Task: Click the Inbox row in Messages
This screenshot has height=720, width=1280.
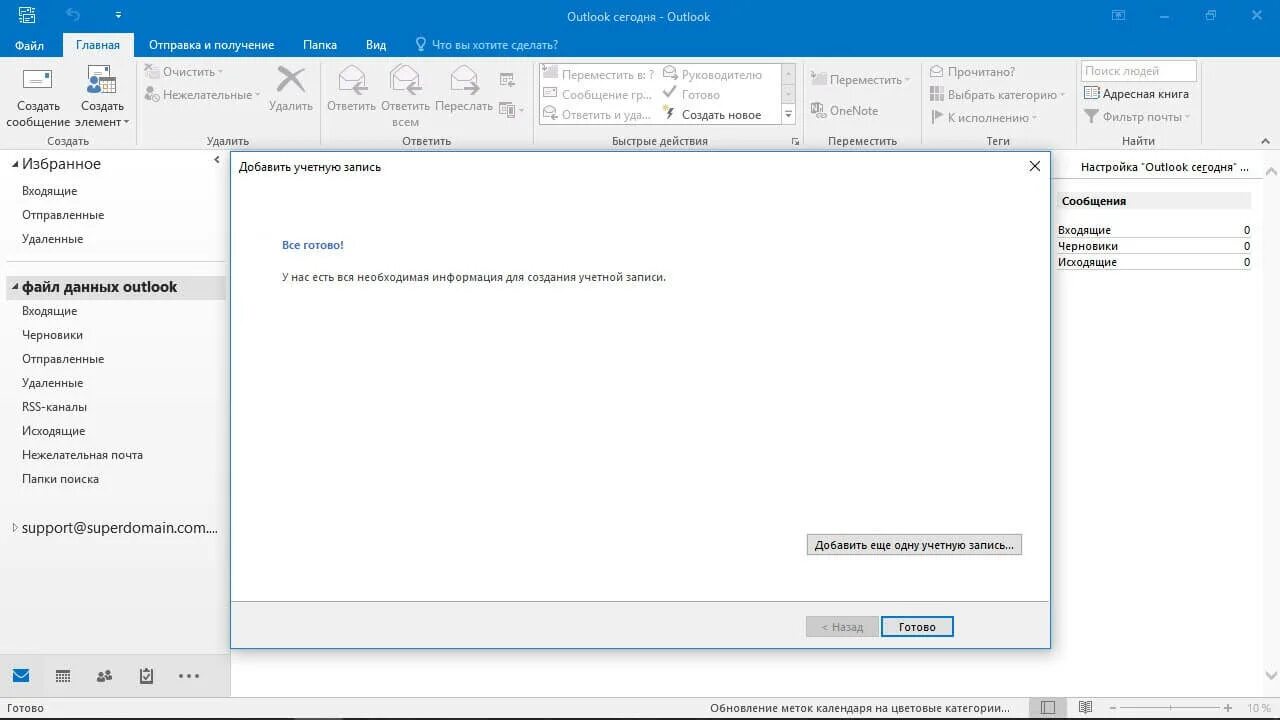Action: 1154,230
